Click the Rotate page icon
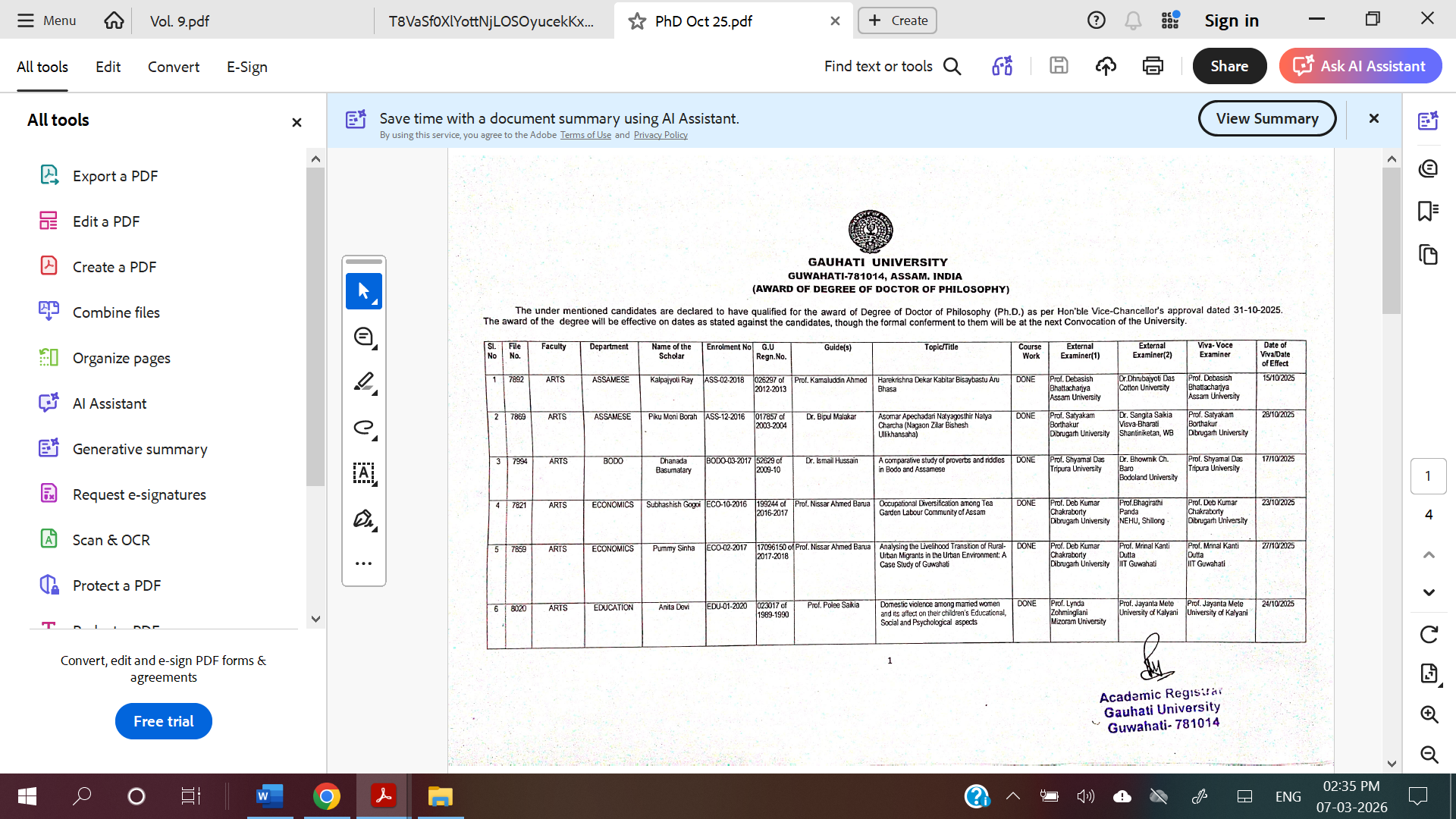The image size is (1456, 819). [x=1429, y=634]
